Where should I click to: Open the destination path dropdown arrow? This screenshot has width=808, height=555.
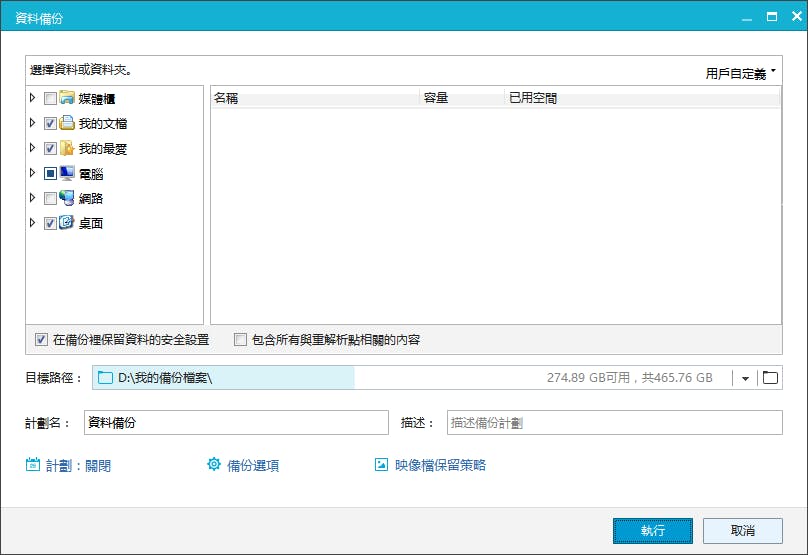[745, 378]
